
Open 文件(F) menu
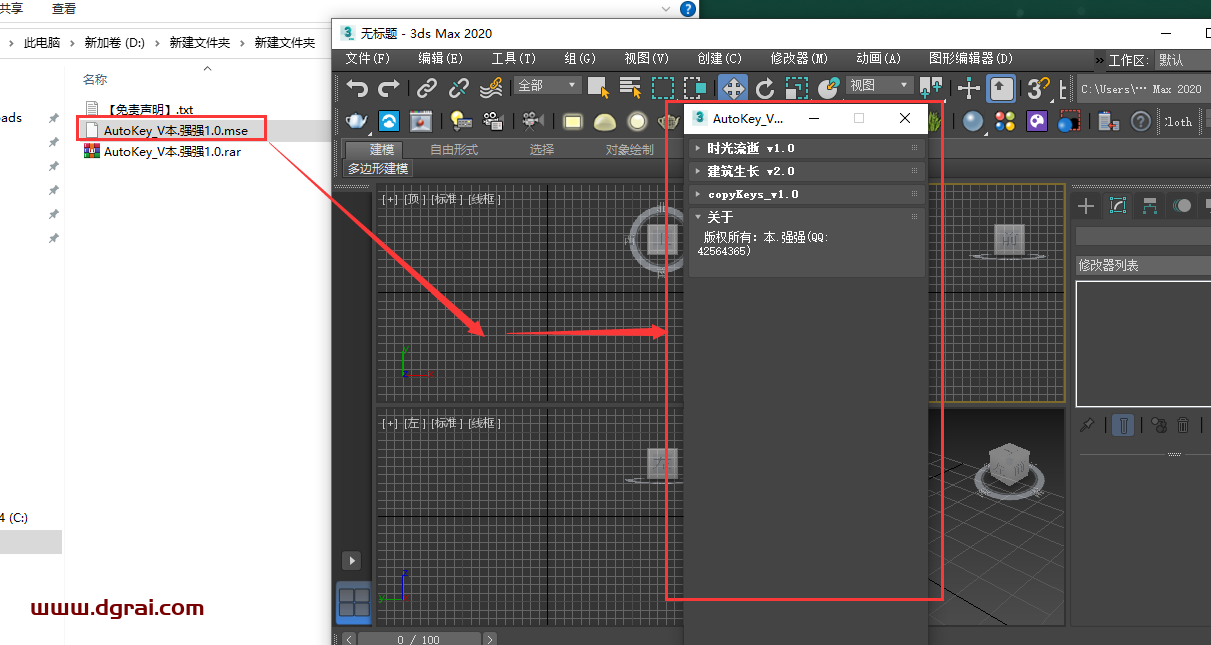(367, 59)
